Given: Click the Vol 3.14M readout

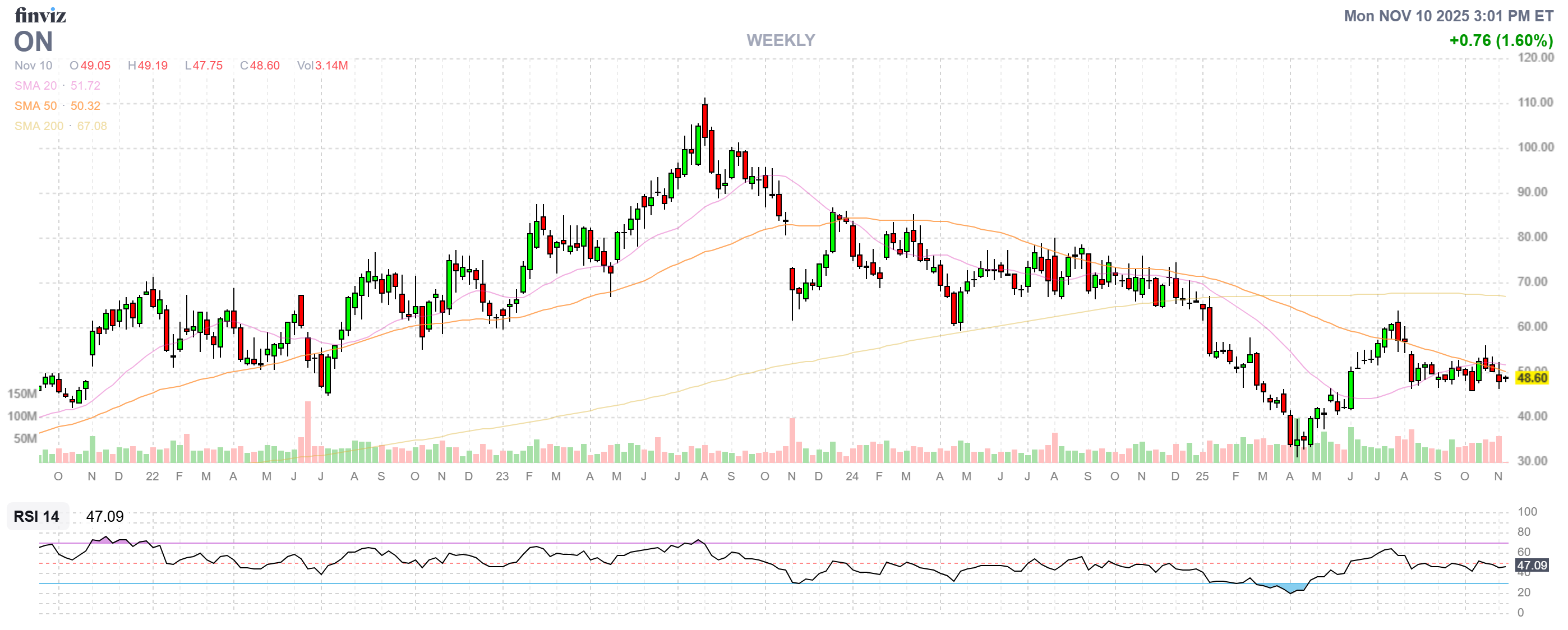Looking at the screenshot, I should (322, 66).
